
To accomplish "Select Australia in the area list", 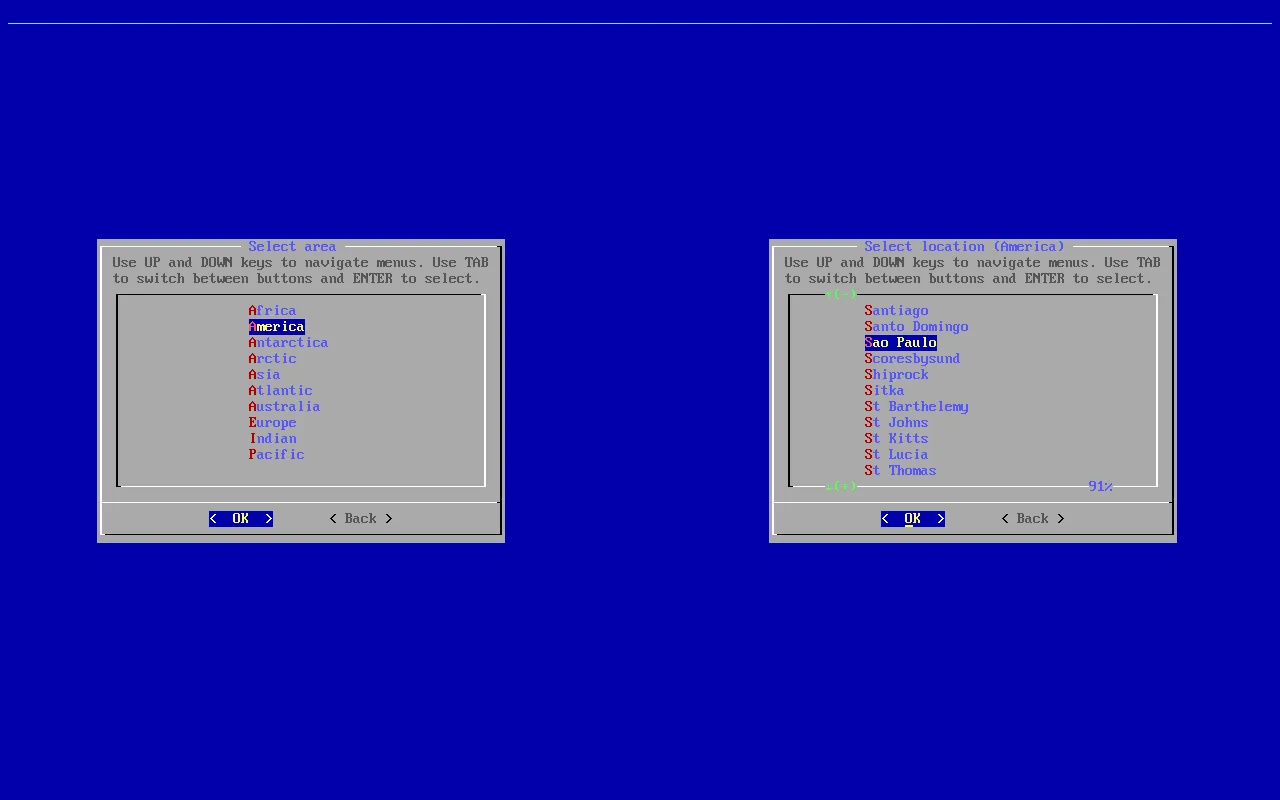I will tap(285, 407).
